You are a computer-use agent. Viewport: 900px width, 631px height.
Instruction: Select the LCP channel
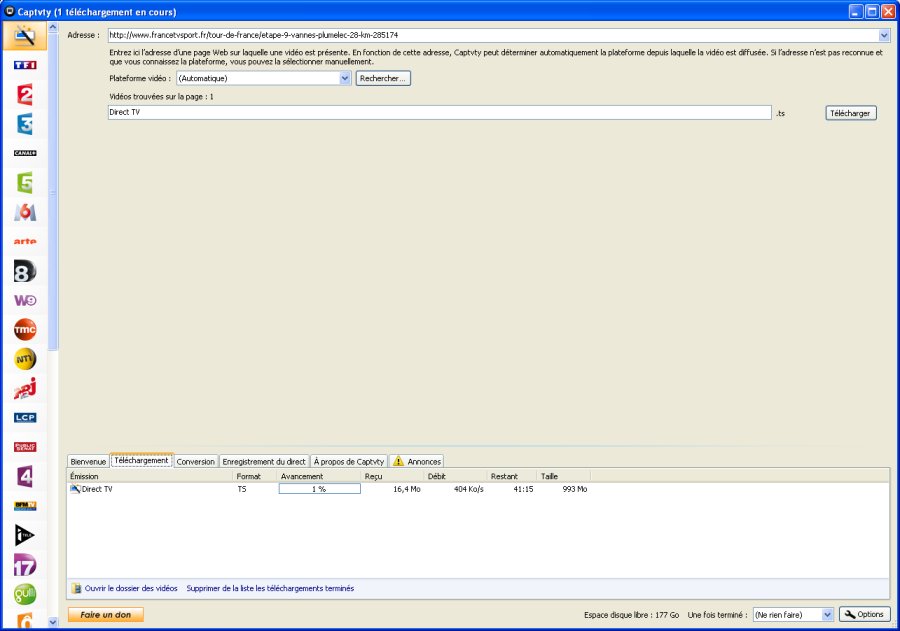click(x=25, y=417)
